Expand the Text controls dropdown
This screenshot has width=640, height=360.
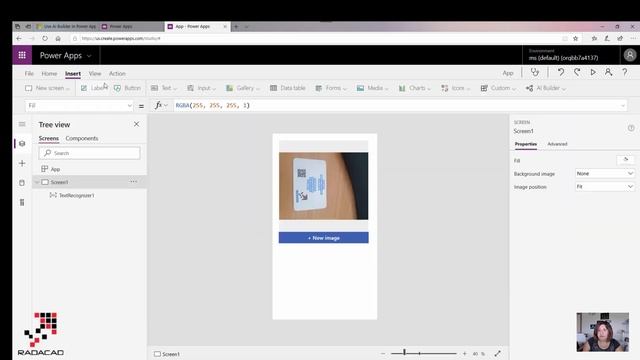(164, 88)
